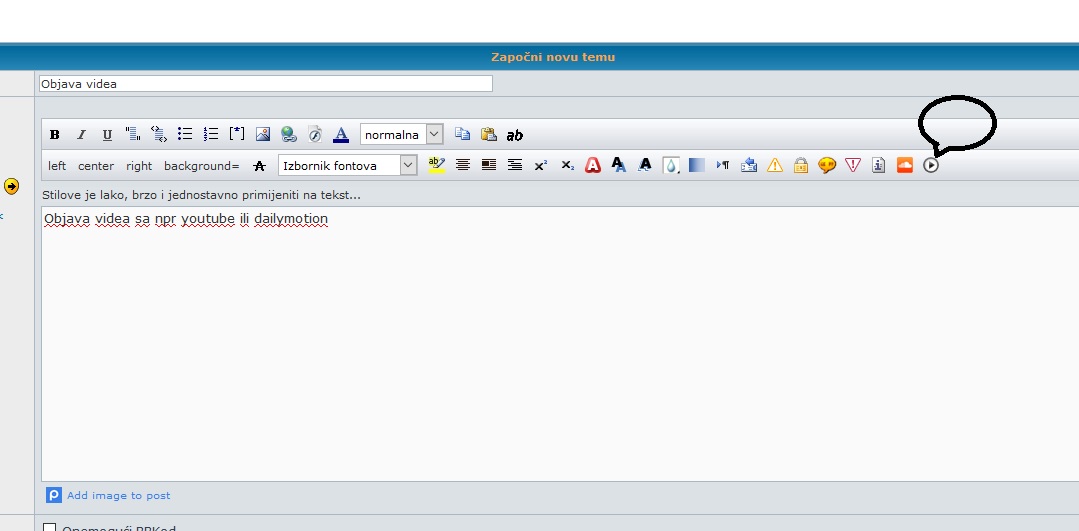Click the gradient color fill icon
Screen dimensions: 1079x531
[697, 166]
